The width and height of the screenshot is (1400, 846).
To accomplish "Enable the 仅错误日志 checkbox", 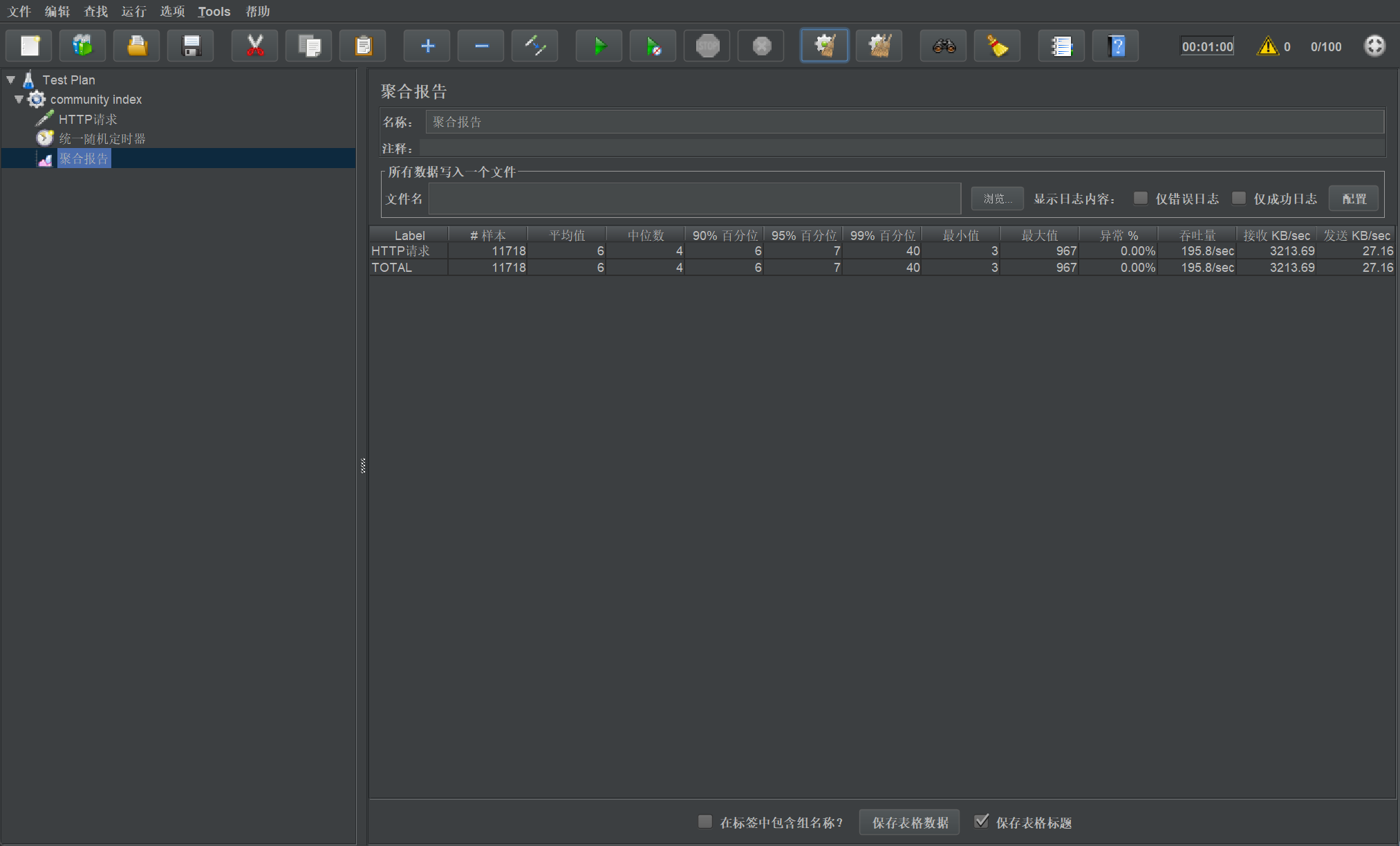I will click(1141, 199).
